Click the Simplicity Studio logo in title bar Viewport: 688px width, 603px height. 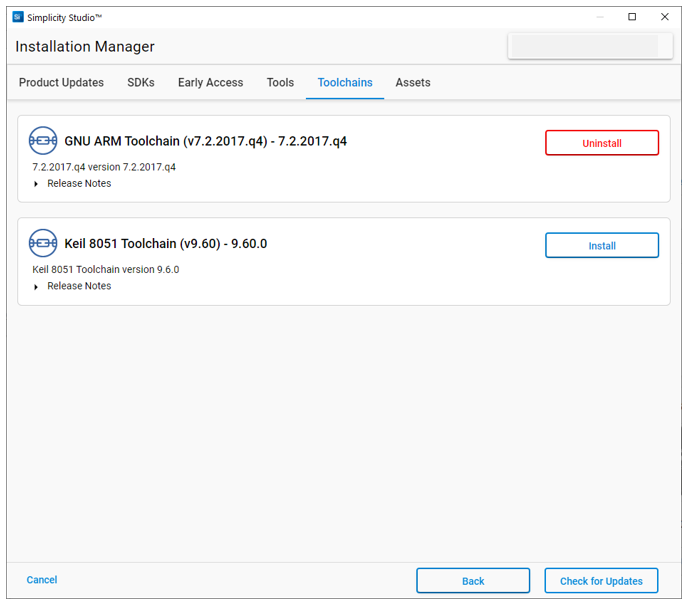[17, 17]
